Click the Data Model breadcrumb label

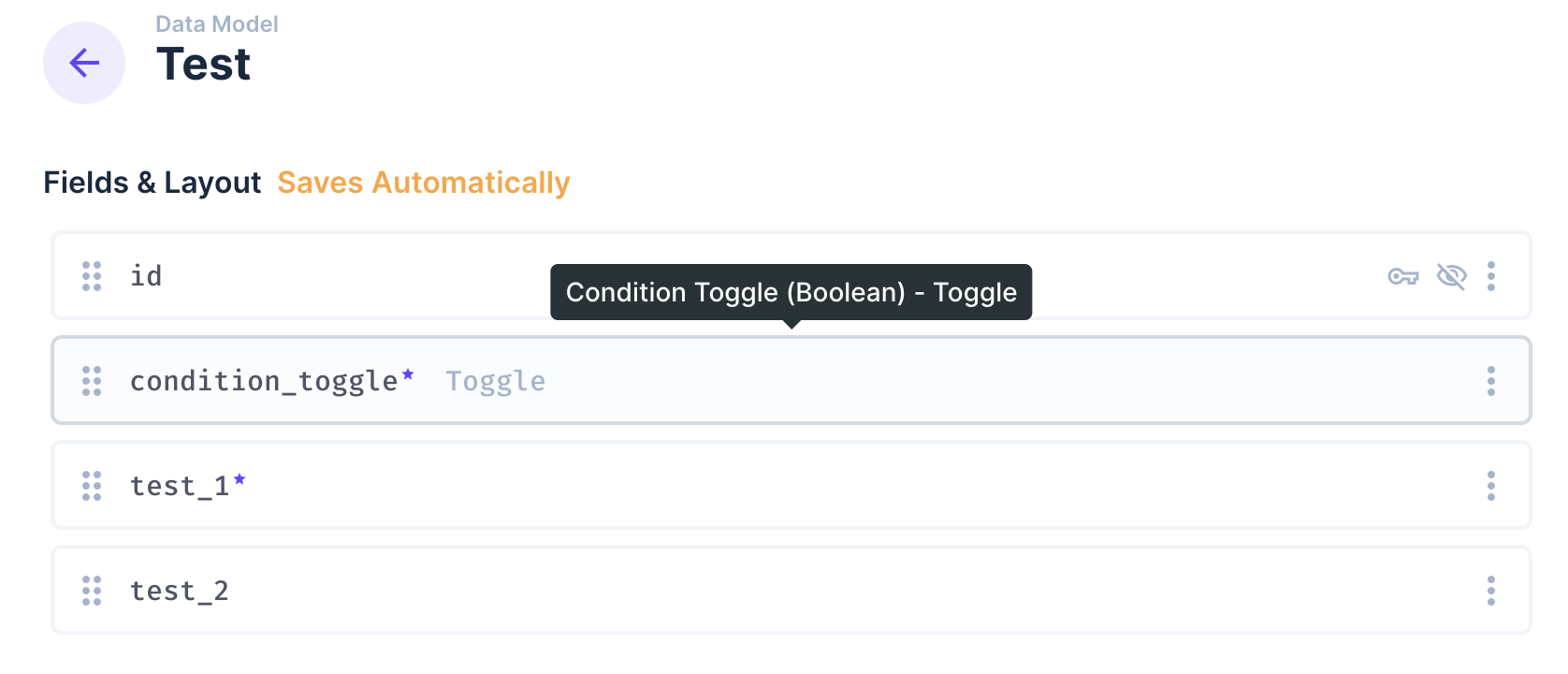coord(216,22)
